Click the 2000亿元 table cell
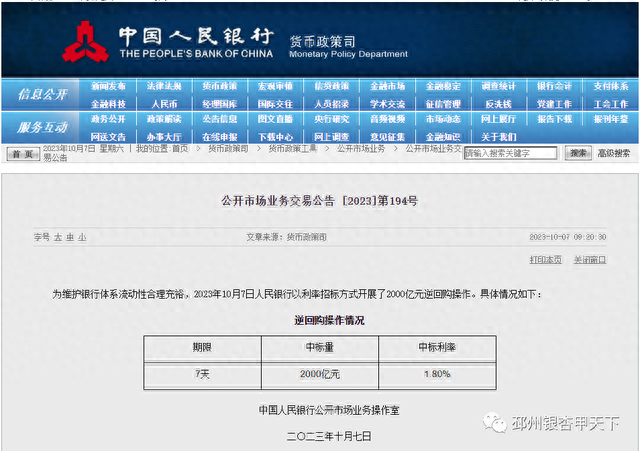This screenshot has width=640, height=451. [320, 374]
